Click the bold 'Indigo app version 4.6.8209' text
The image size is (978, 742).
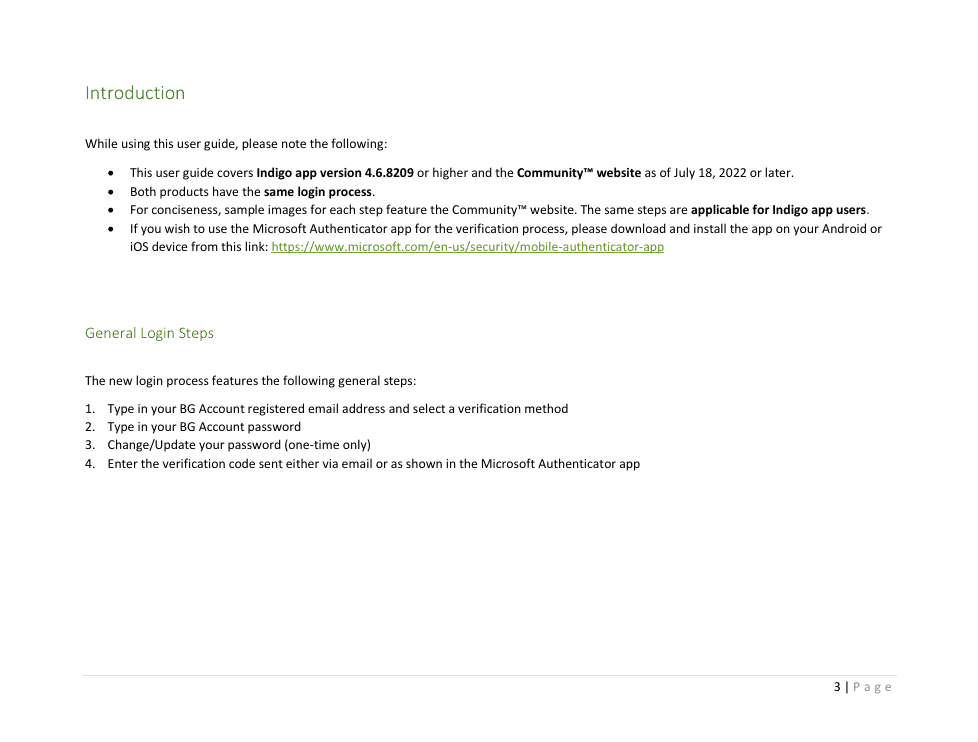click(334, 173)
